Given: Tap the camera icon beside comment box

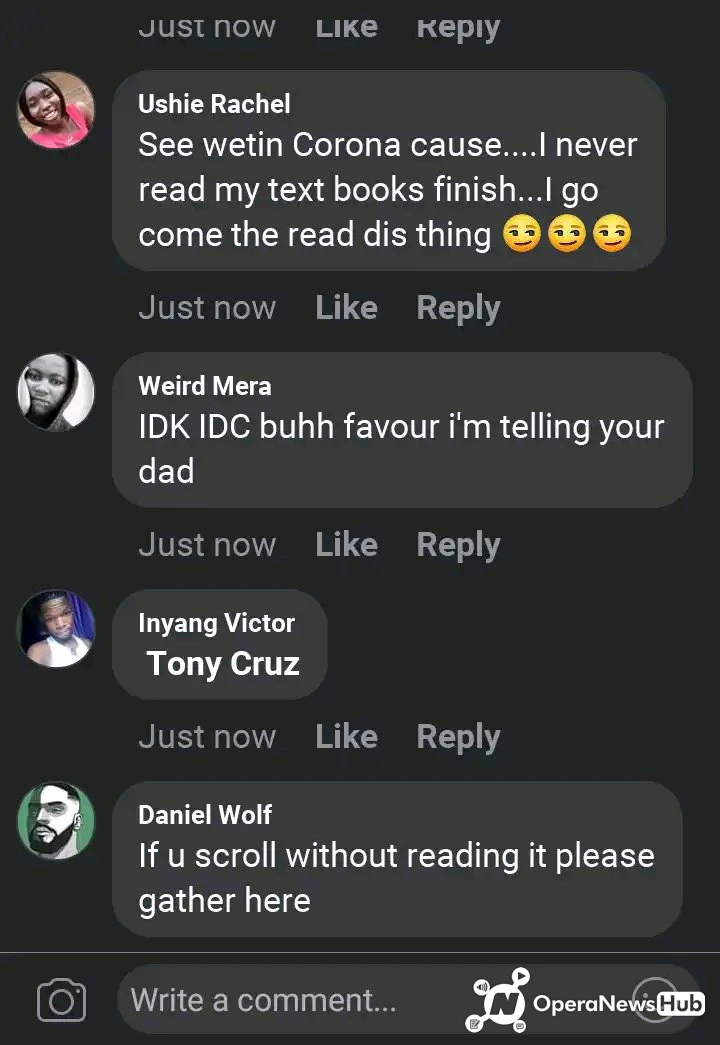Looking at the screenshot, I should pyautogui.click(x=61, y=1000).
